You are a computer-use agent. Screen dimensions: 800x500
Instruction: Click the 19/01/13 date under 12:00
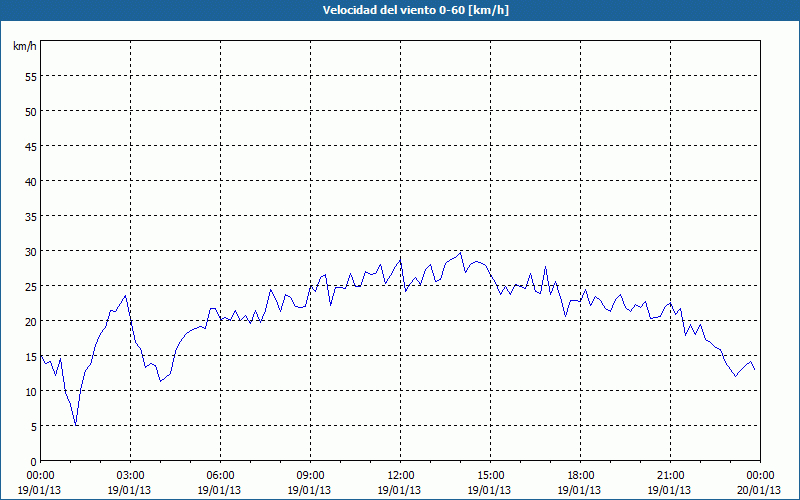point(399,490)
